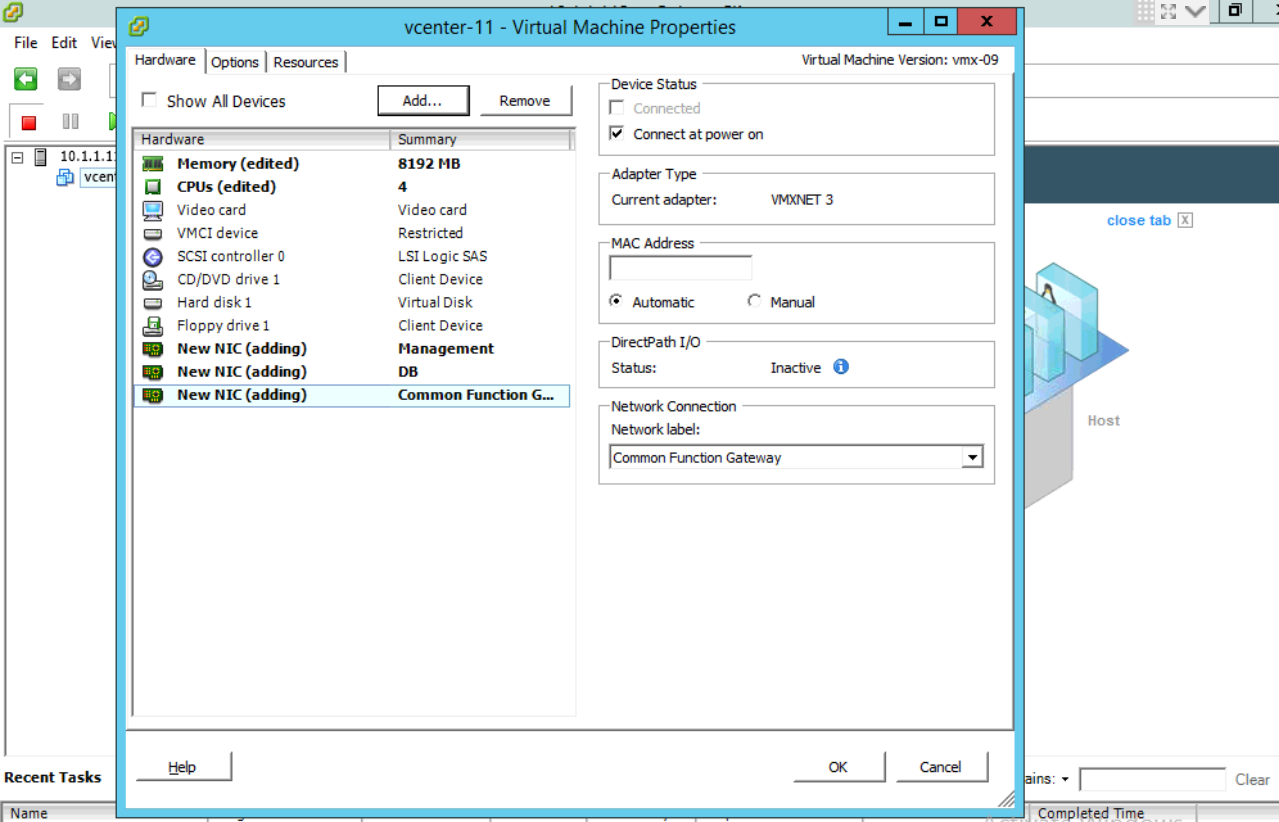This screenshot has width=1279, height=822.
Task: Enable the Show All Devices checkbox
Action: coord(149,101)
